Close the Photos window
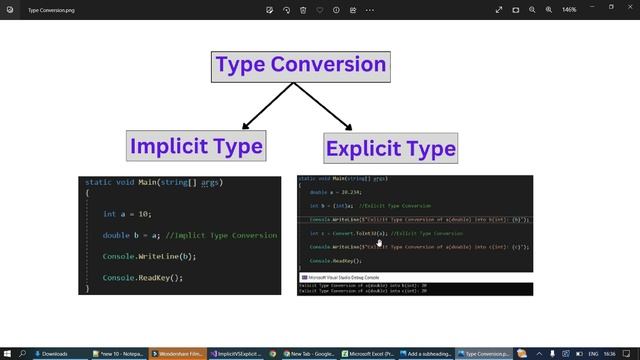Image resolution: width=640 pixels, height=360 pixels. click(630, 7)
